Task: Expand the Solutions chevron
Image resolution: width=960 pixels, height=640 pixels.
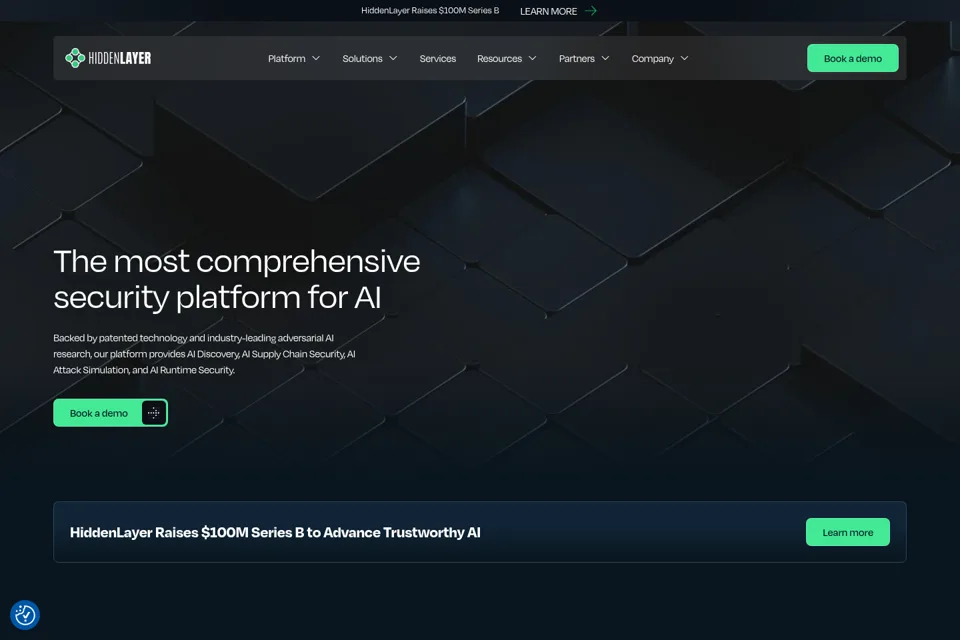Action: 393,58
